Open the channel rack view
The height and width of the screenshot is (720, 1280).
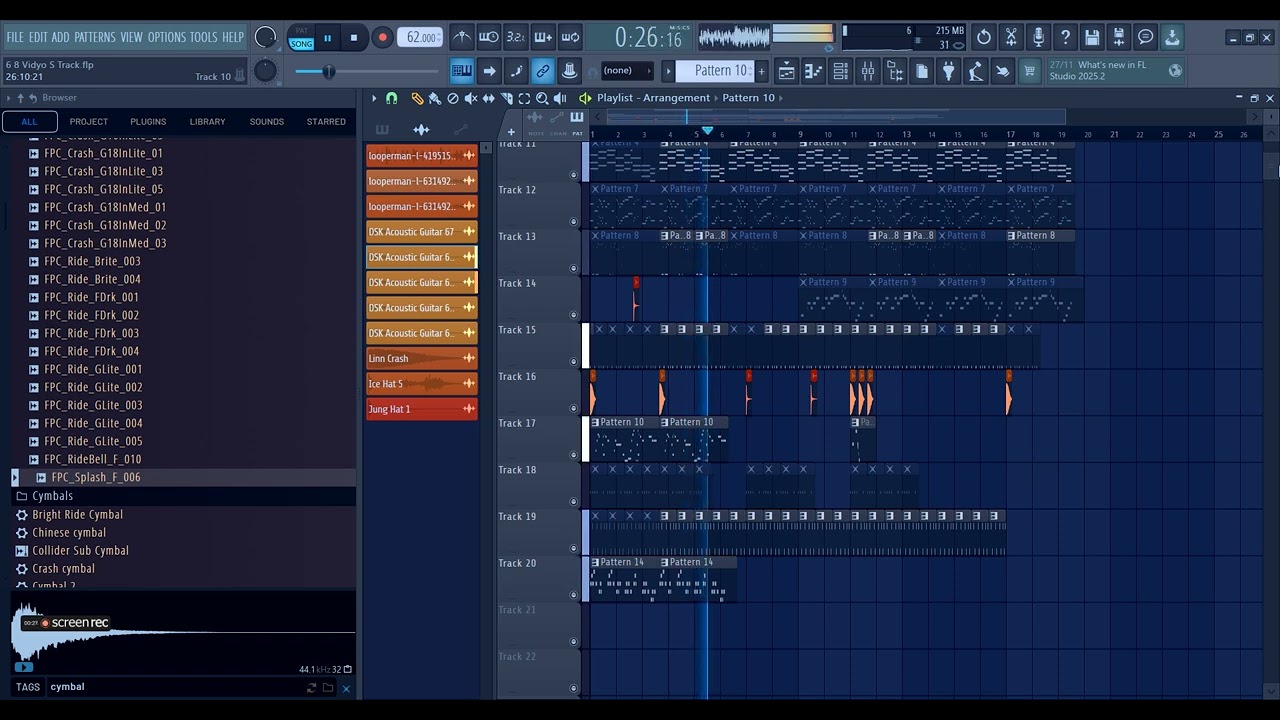[x=841, y=71]
